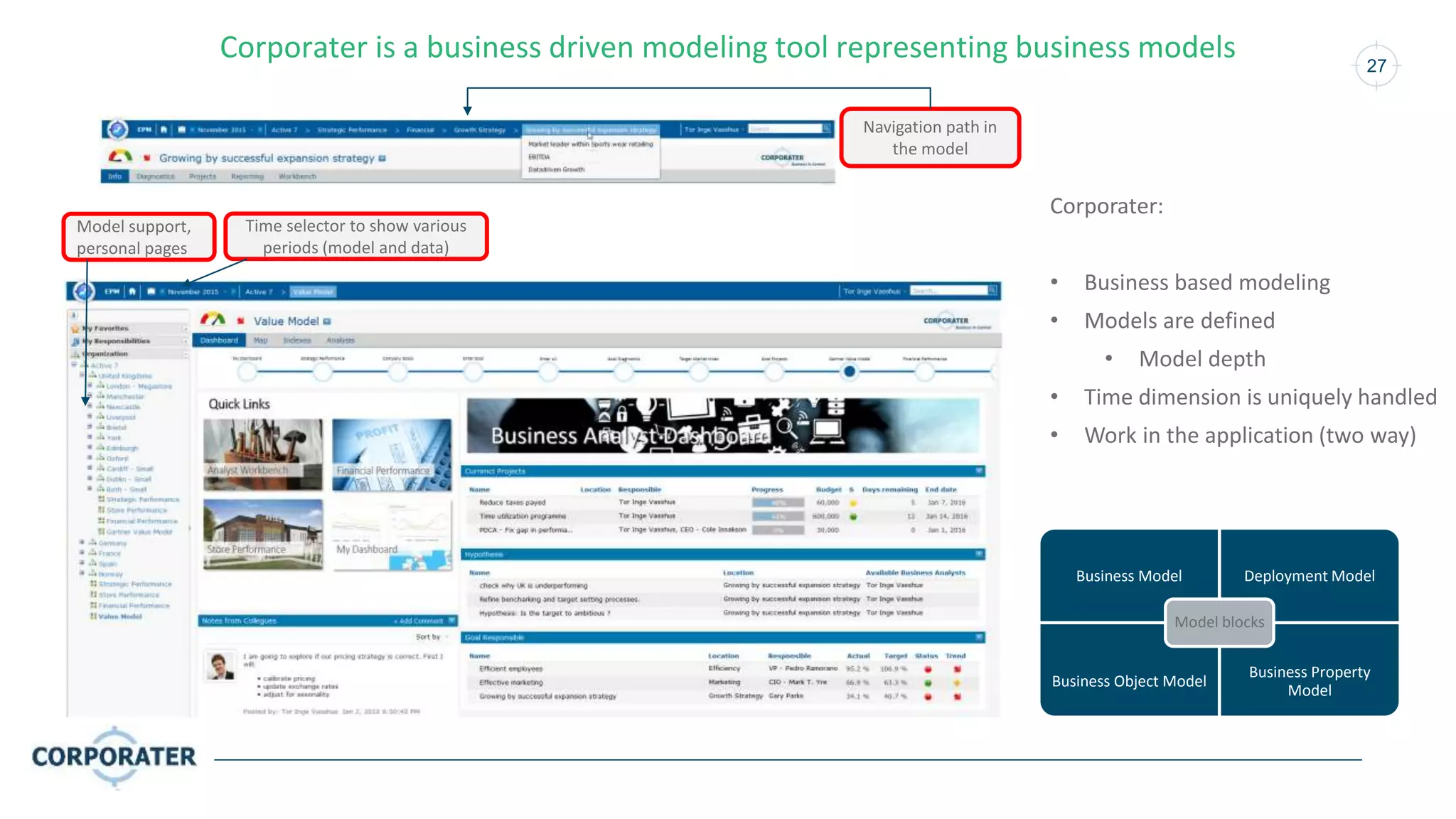Image resolution: width=1456 pixels, height=819 pixels.
Task: Open the Dashboard tab
Action: pyautogui.click(x=219, y=341)
